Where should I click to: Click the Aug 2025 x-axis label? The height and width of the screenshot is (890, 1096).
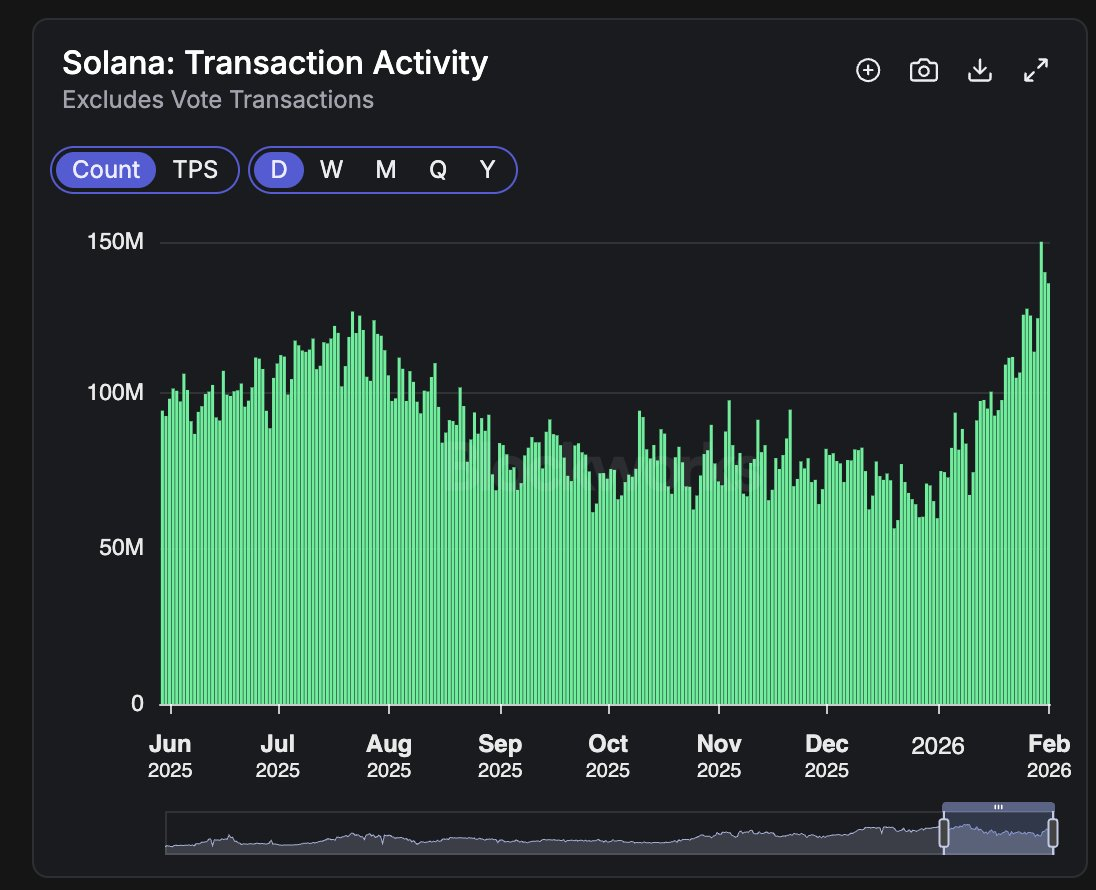pyautogui.click(x=388, y=756)
